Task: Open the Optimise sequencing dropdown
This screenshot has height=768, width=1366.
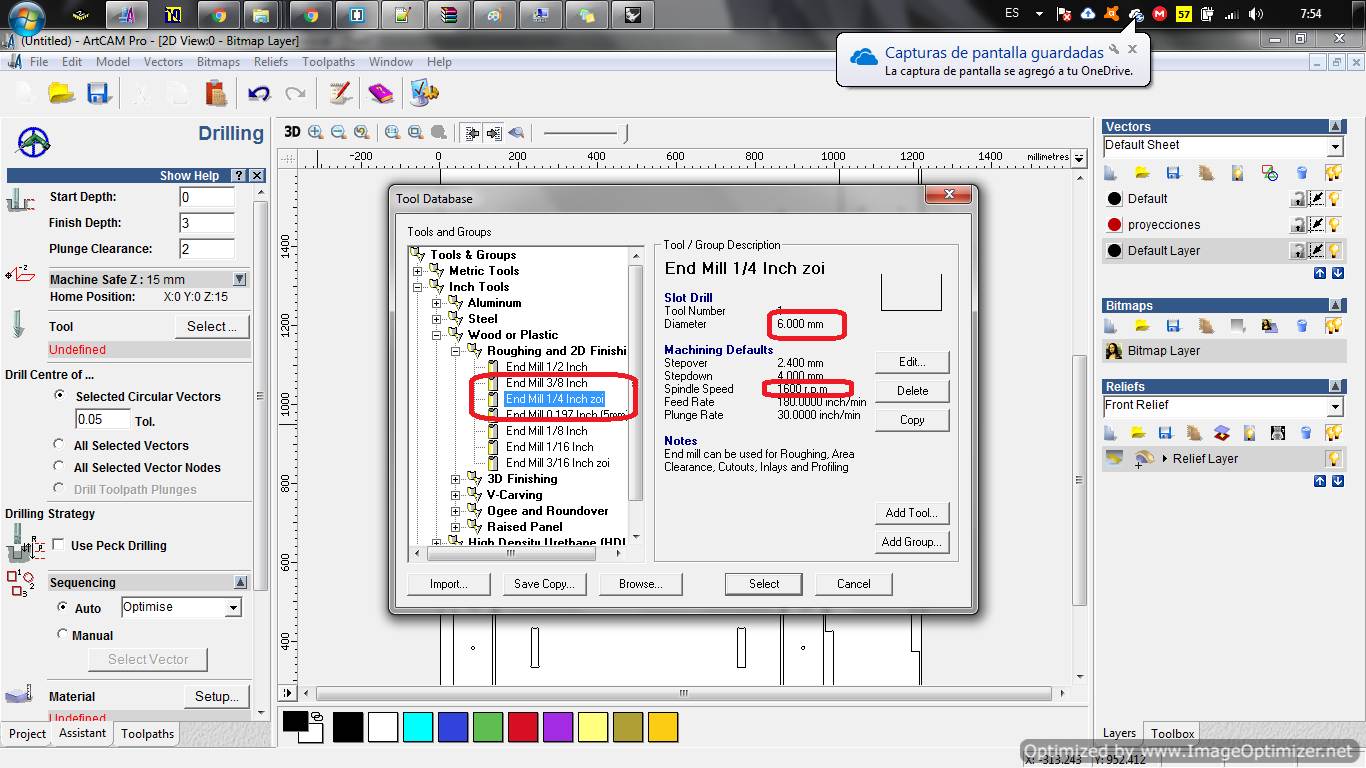Action: [x=233, y=608]
